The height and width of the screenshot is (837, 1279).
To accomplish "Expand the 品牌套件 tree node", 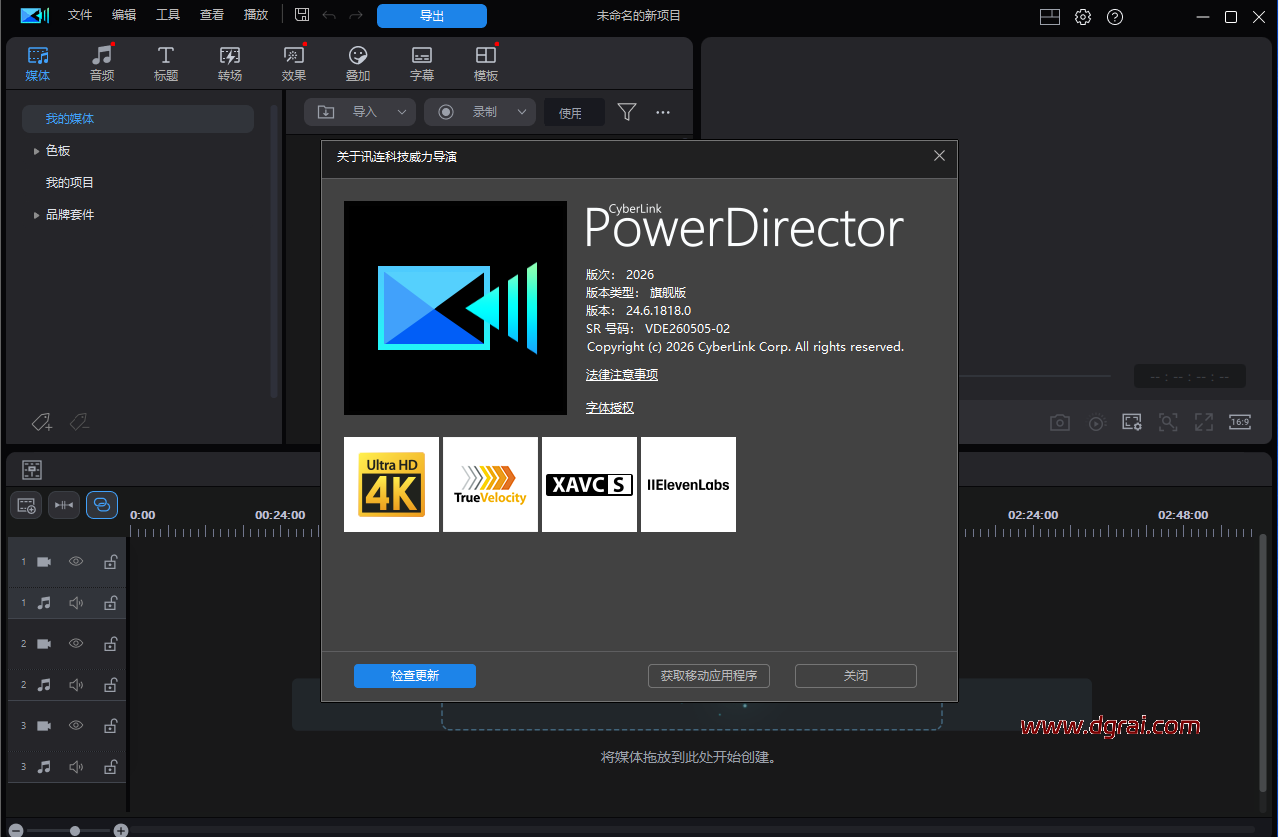I will 37,215.
